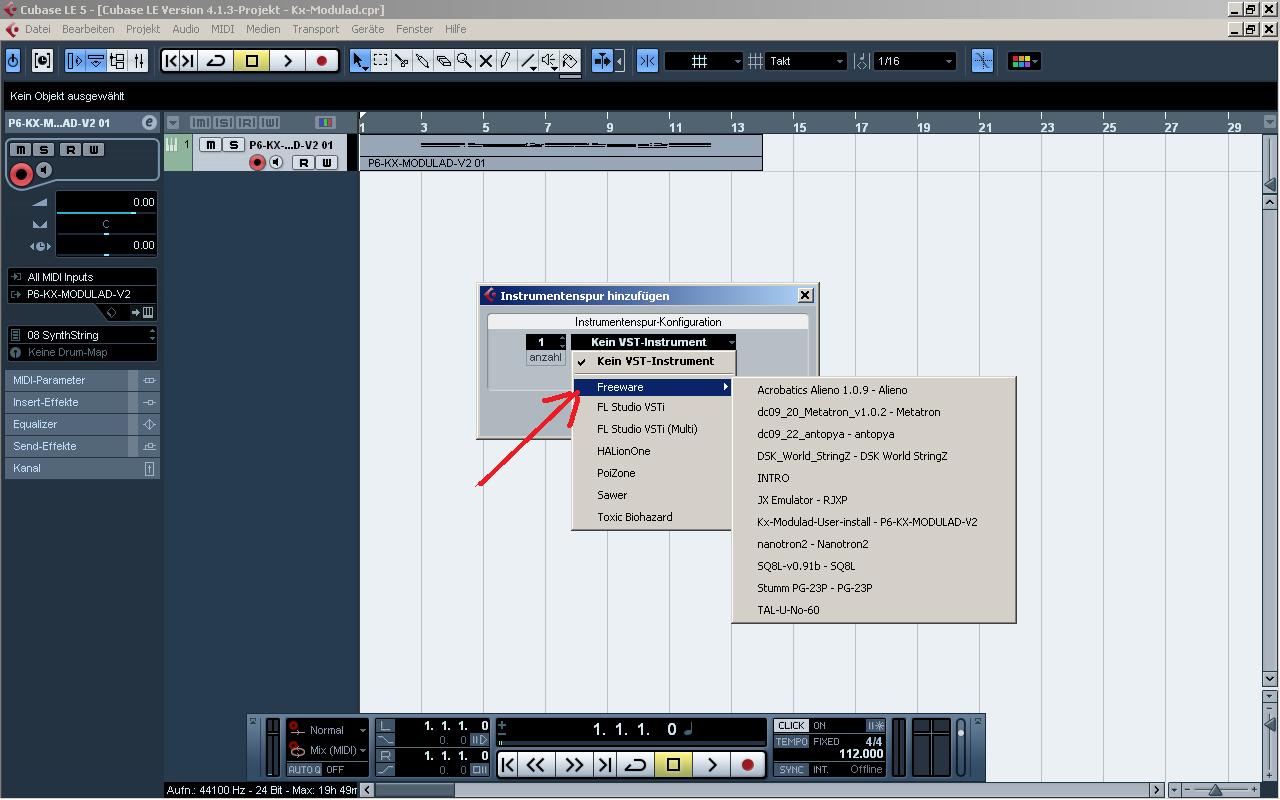1280x800 pixels.
Task: Go to previous marker in toolbar
Action: pyautogui.click(x=170, y=61)
